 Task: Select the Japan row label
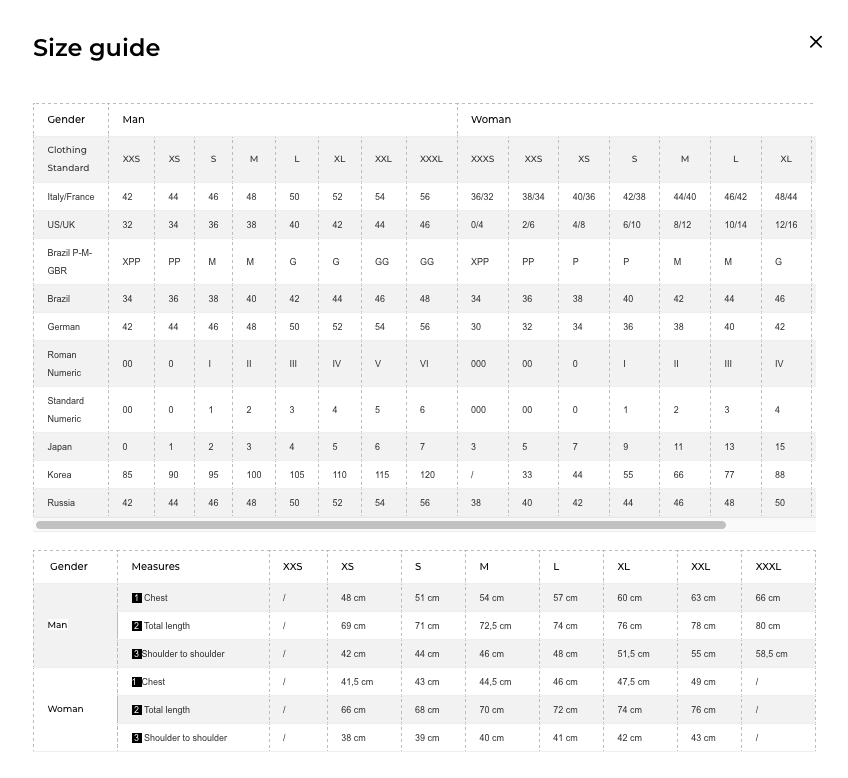click(60, 447)
